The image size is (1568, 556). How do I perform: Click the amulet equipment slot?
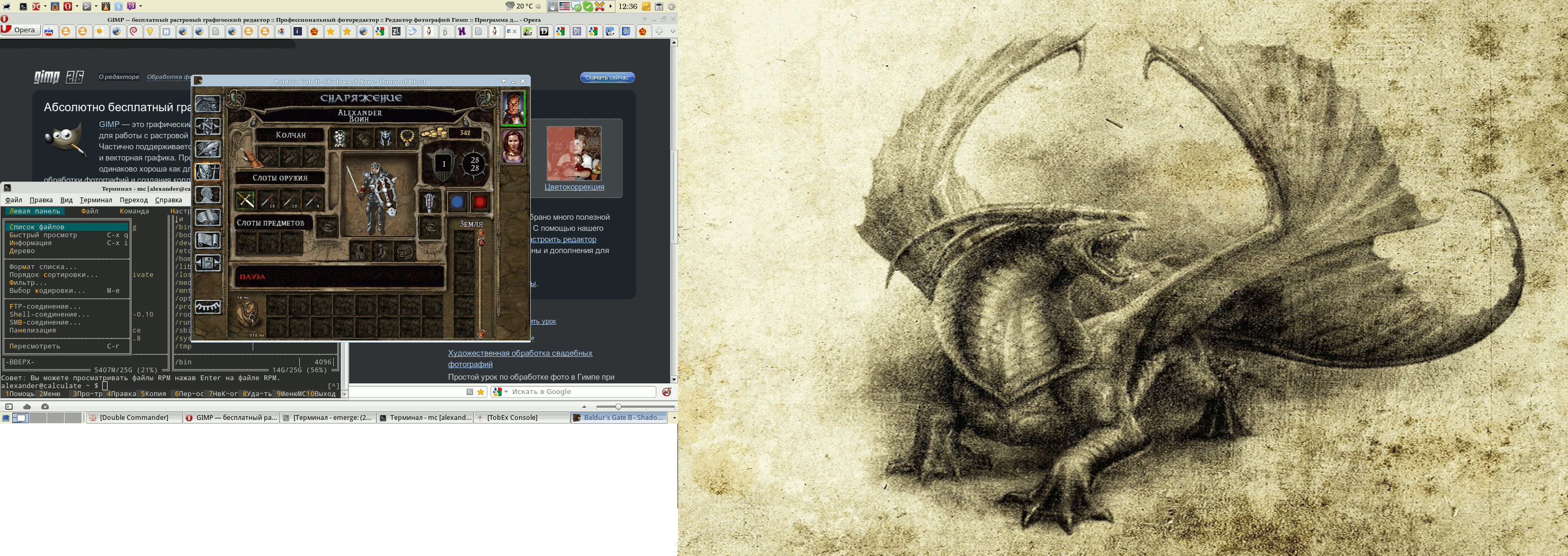[x=407, y=138]
